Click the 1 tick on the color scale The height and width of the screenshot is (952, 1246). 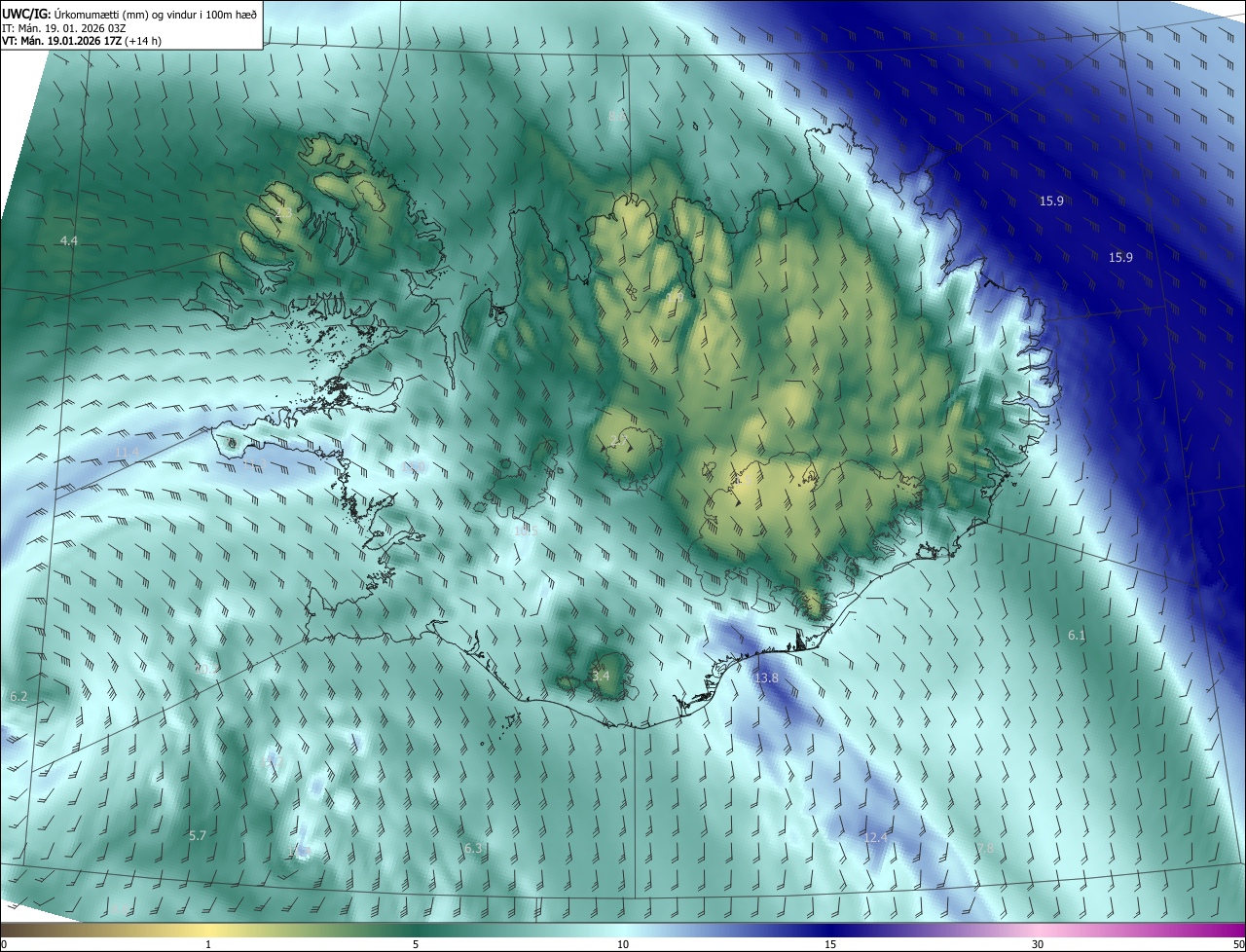(x=208, y=945)
